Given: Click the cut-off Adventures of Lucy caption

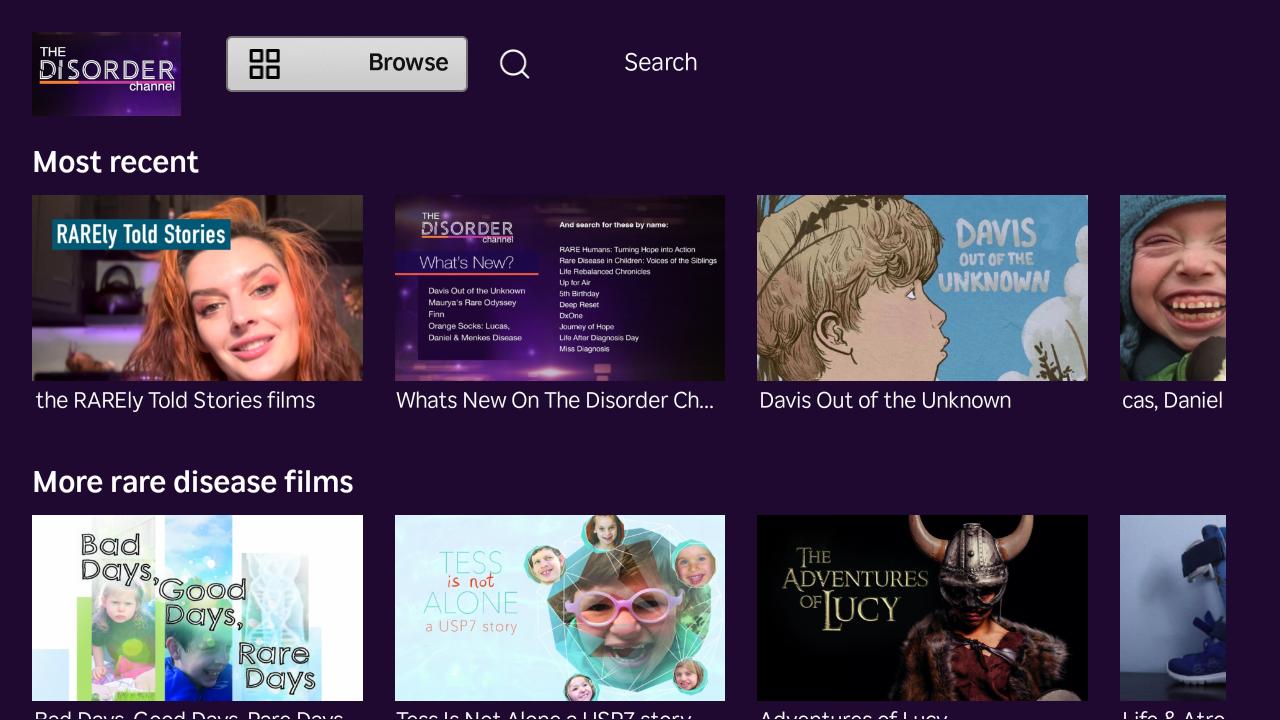Looking at the screenshot, I should (852, 714).
